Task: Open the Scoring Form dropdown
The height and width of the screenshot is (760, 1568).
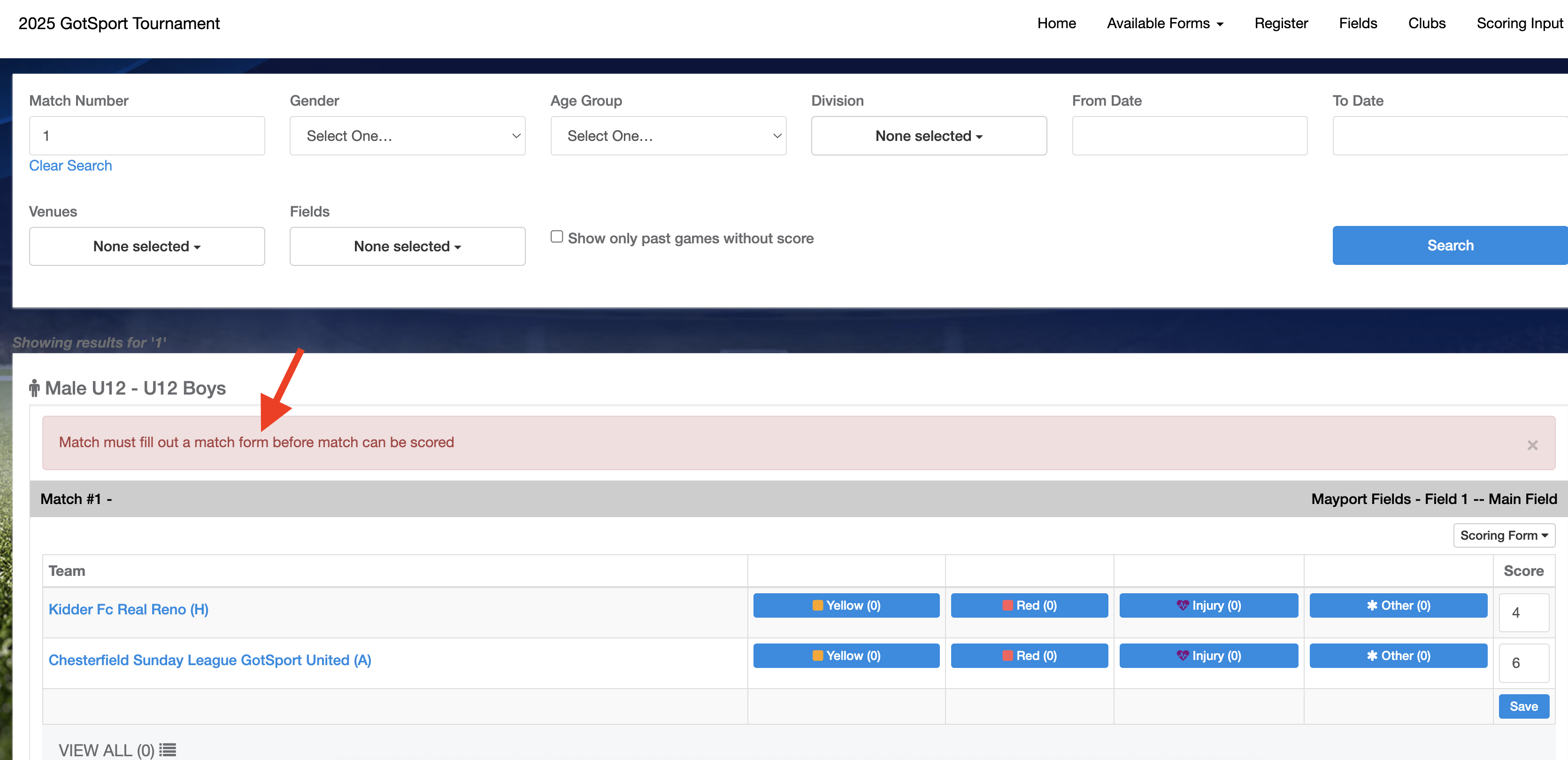Action: [1504, 535]
